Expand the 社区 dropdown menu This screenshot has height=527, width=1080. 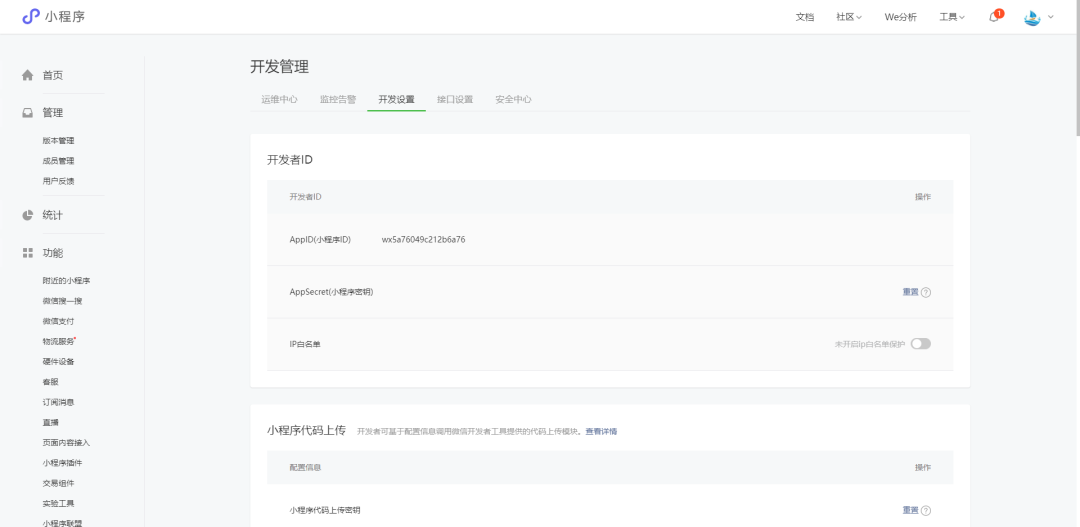click(849, 17)
